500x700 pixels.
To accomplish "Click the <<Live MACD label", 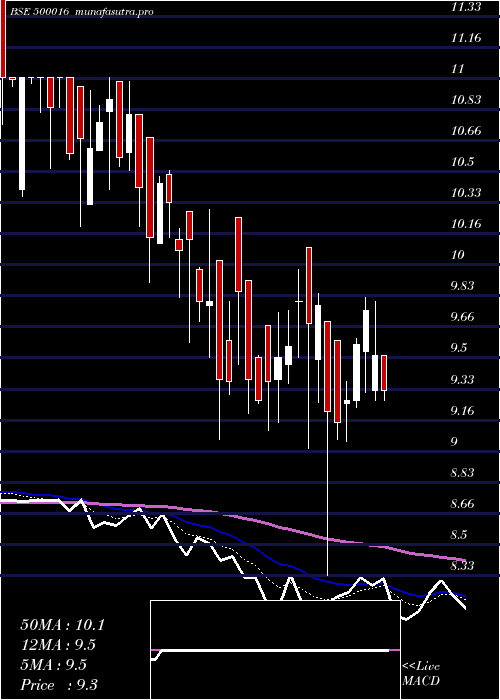I will click(x=421, y=674).
